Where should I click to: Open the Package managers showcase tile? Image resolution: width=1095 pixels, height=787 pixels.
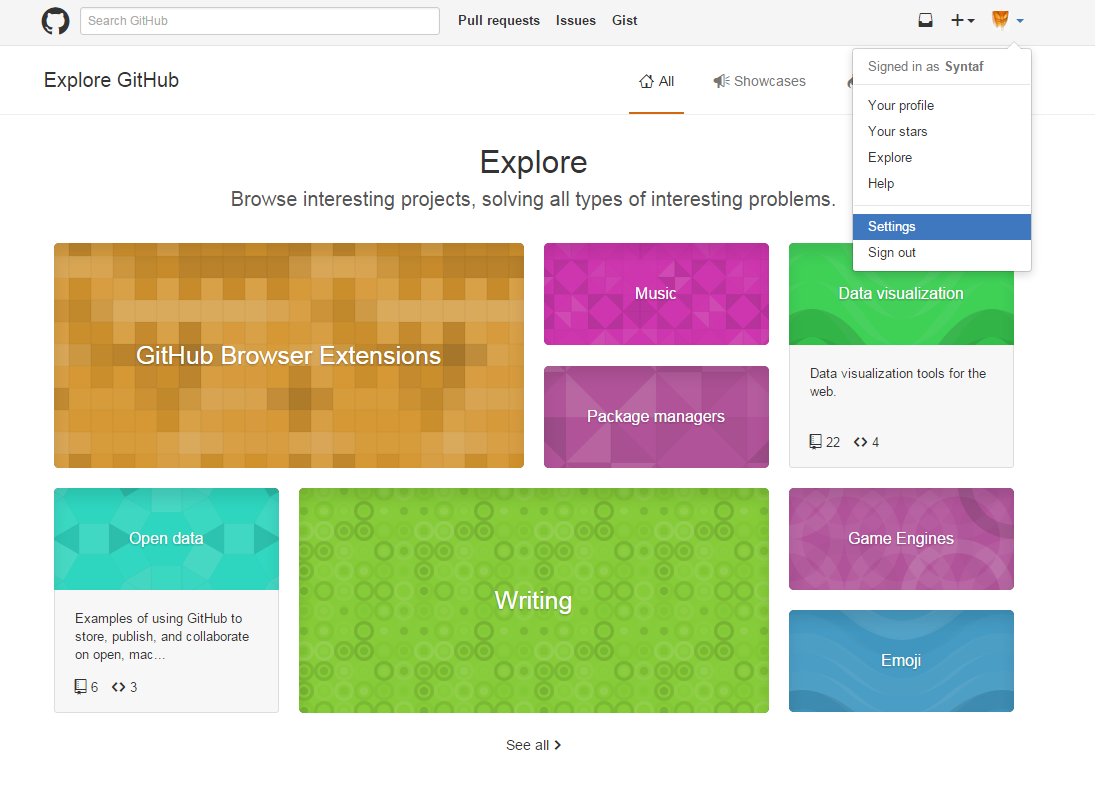656,416
